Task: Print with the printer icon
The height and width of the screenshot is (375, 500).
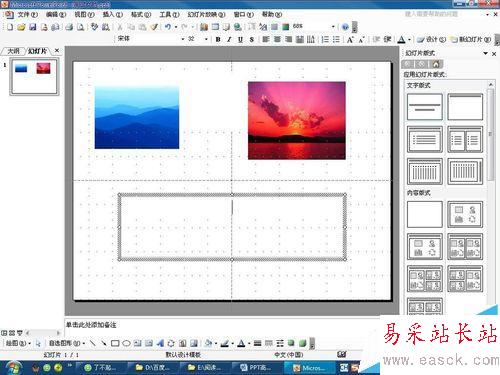Action: [x=69, y=27]
